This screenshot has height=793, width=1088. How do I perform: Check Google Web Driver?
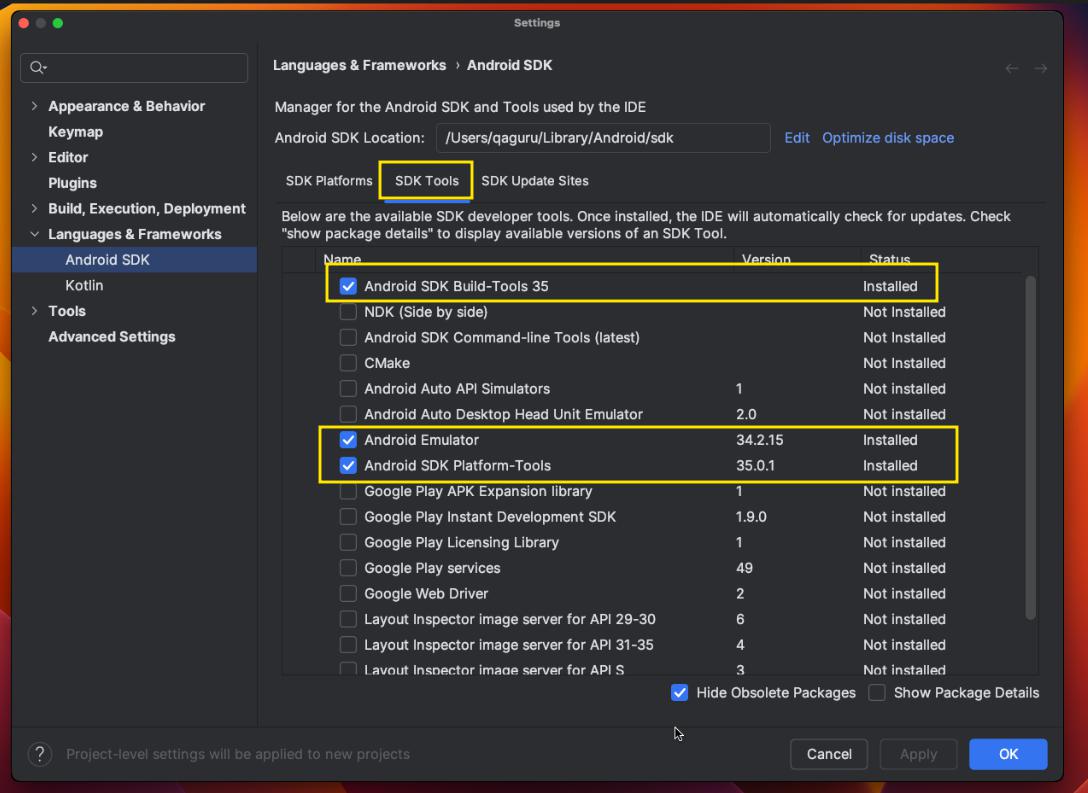[348, 594]
